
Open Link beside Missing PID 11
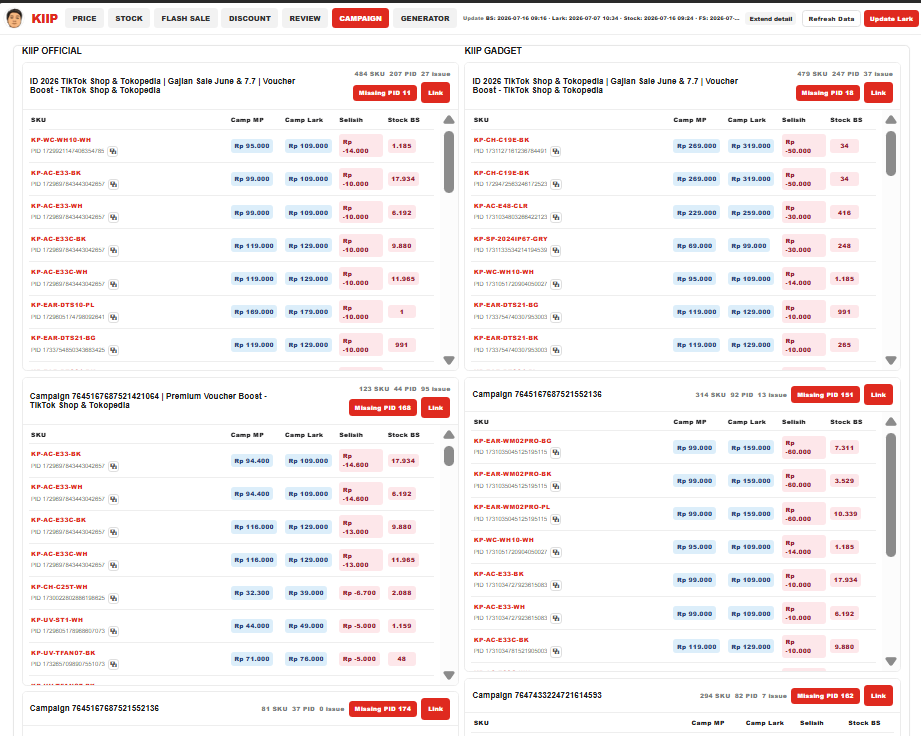coord(435,93)
